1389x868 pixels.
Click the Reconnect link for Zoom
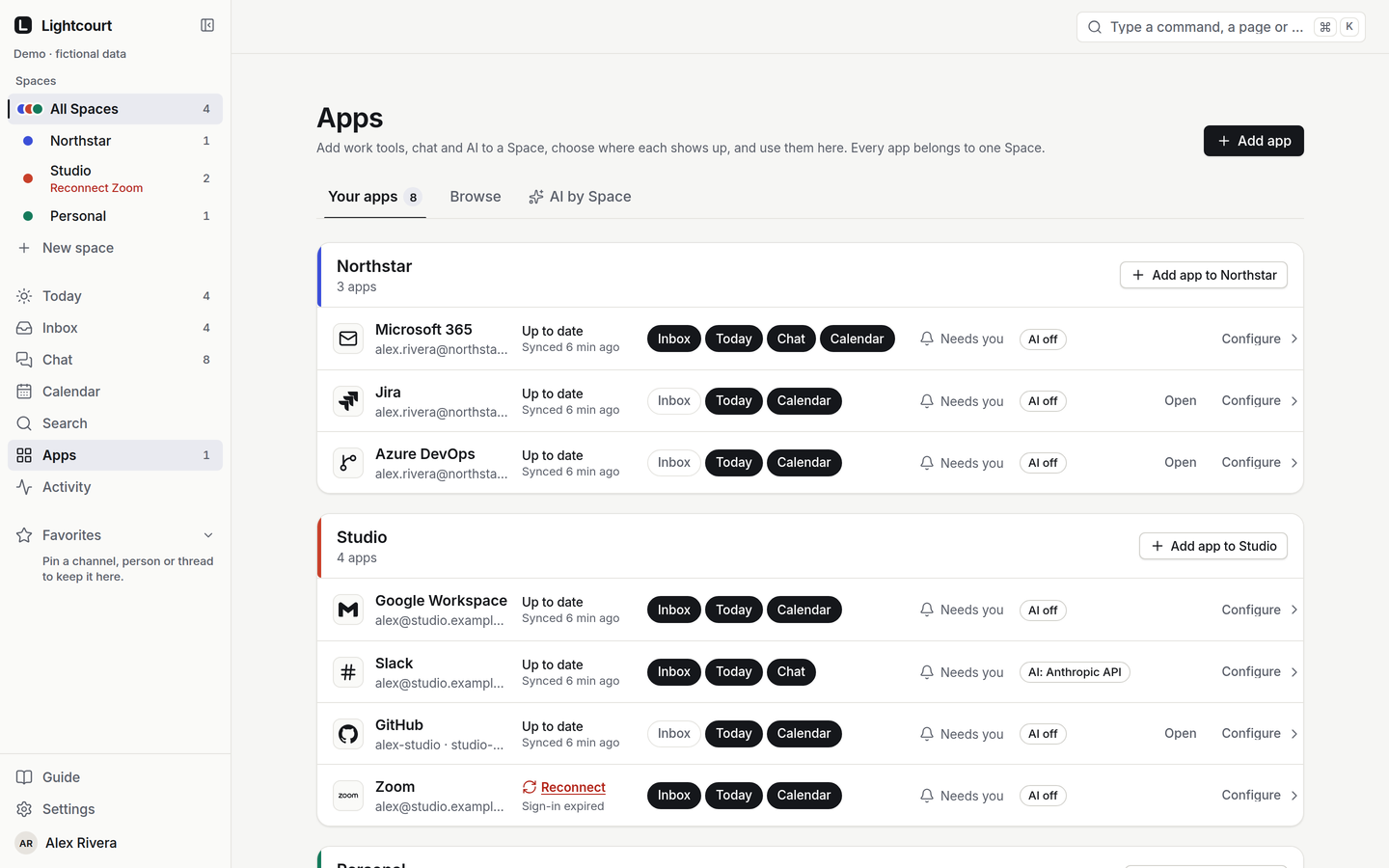point(573,787)
